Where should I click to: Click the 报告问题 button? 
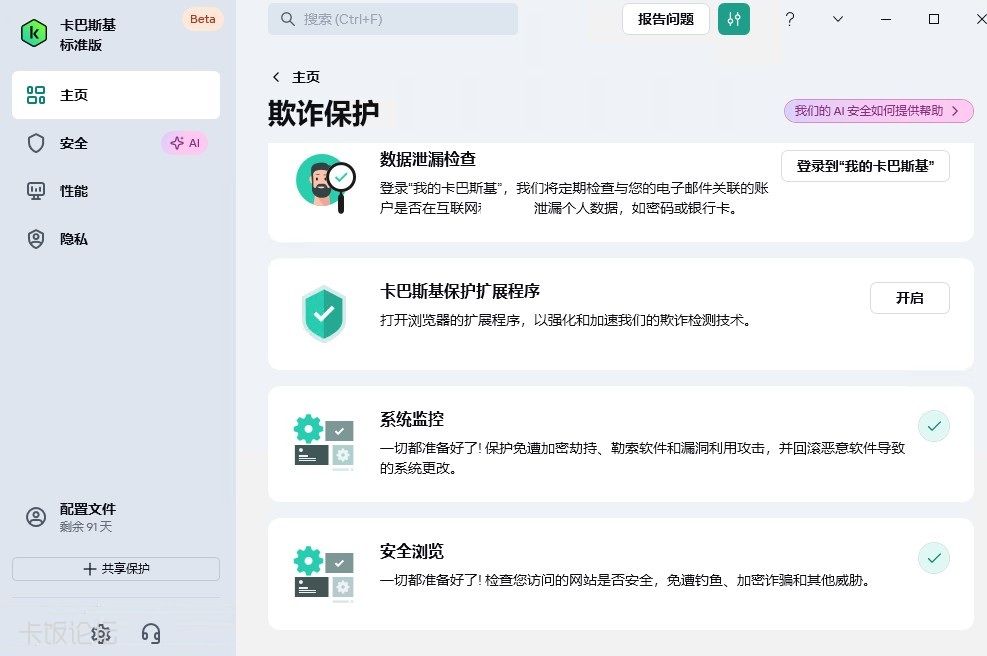(666, 19)
